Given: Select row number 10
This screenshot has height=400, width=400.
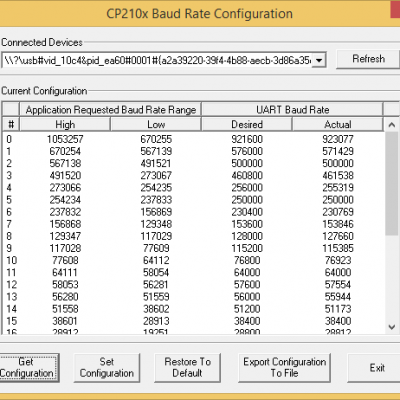Looking at the screenshot, I should 11,260.
